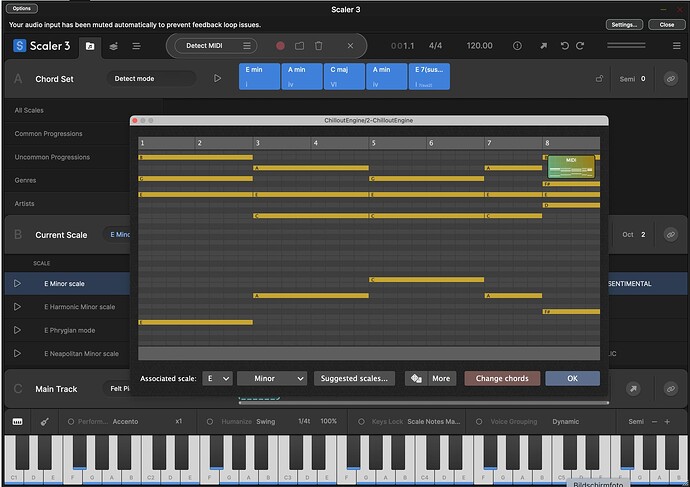Decrease Semi with minus button
Image resolution: width=690 pixels, height=487 pixels.
tap(654, 421)
